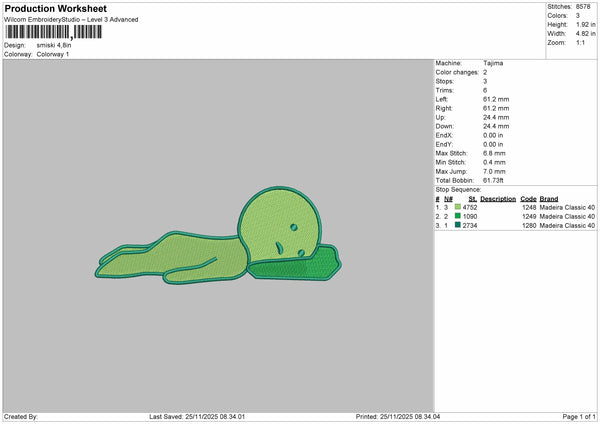Click the light green color swatch for stop 1
The width and height of the screenshot is (600, 424).
click(x=458, y=207)
